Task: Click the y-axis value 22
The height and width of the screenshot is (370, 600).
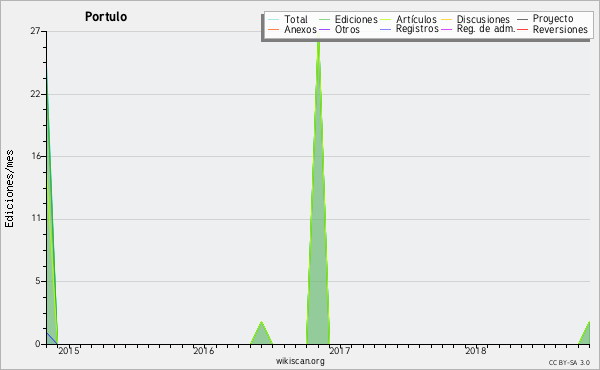Action: (35, 94)
